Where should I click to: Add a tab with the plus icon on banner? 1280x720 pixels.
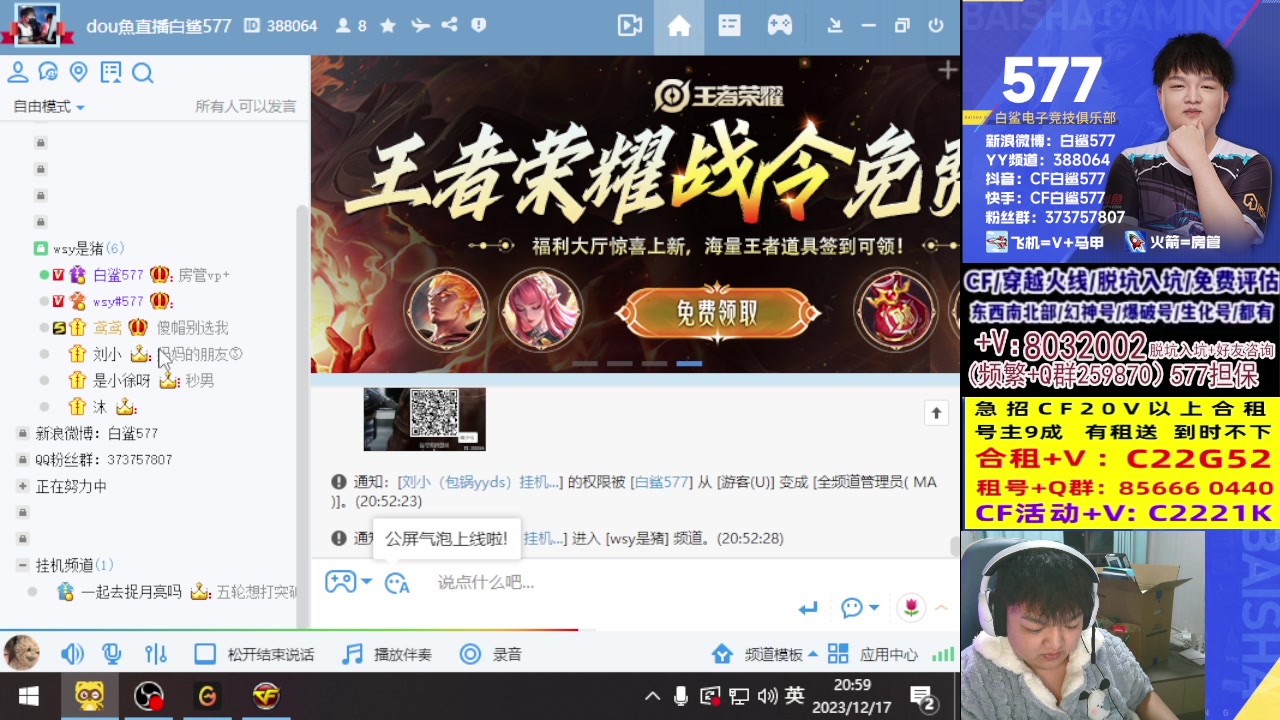coord(947,70)
